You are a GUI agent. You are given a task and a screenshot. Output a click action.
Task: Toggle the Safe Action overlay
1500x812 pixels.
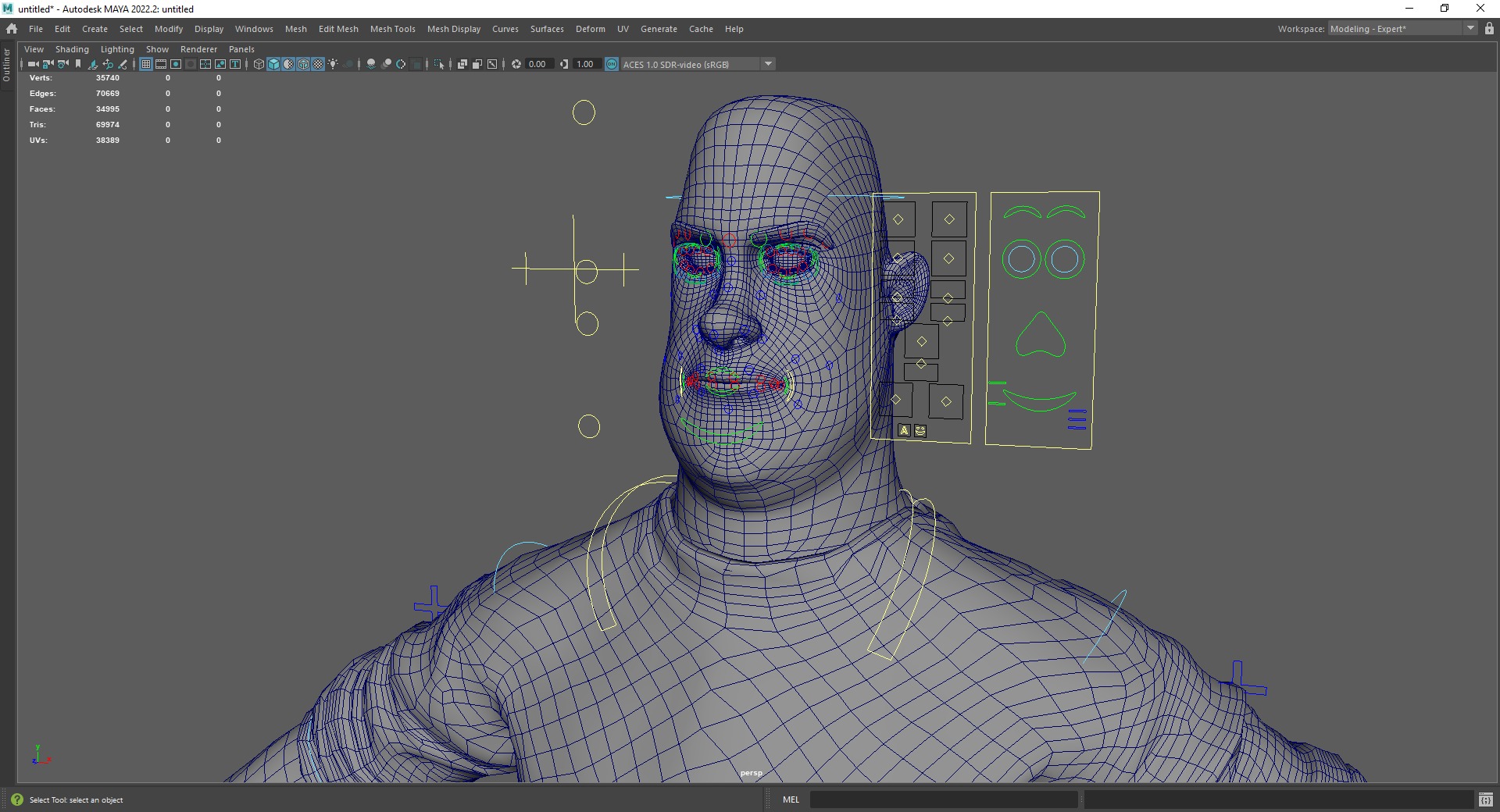(220, 64)
